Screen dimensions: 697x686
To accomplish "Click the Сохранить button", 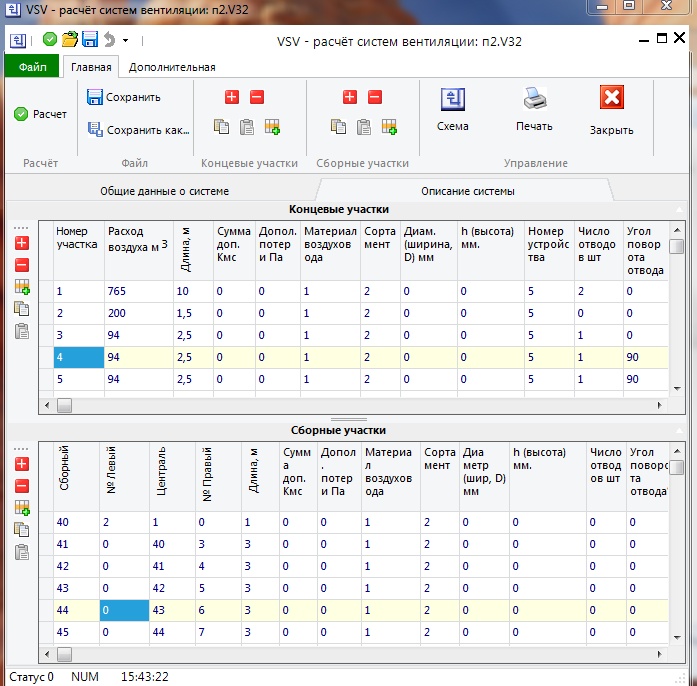I will pos(124,97).
